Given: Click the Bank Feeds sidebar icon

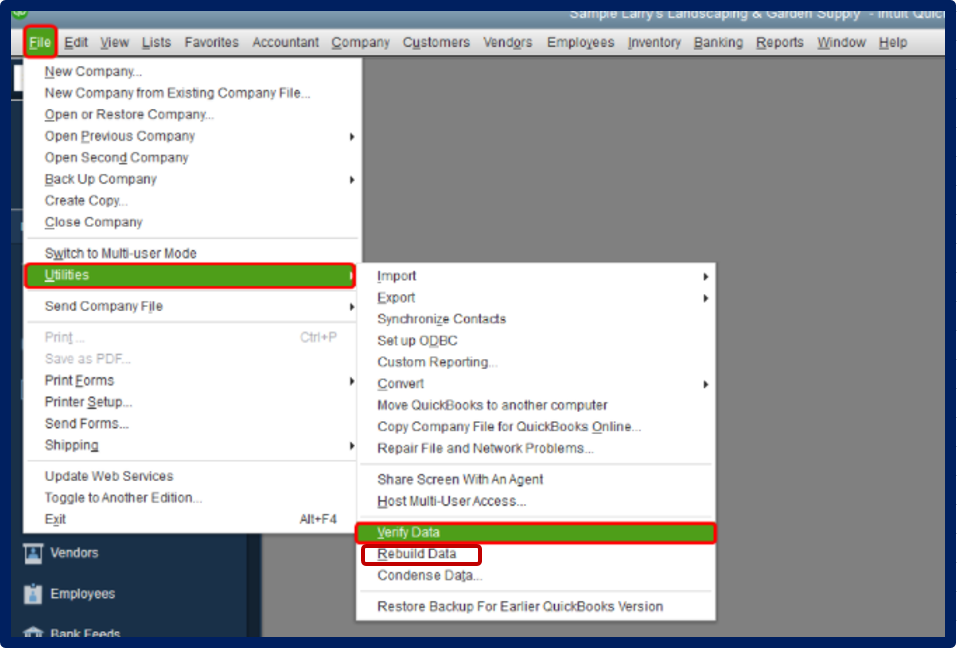Looking at the screenshot, I should 33,632.
